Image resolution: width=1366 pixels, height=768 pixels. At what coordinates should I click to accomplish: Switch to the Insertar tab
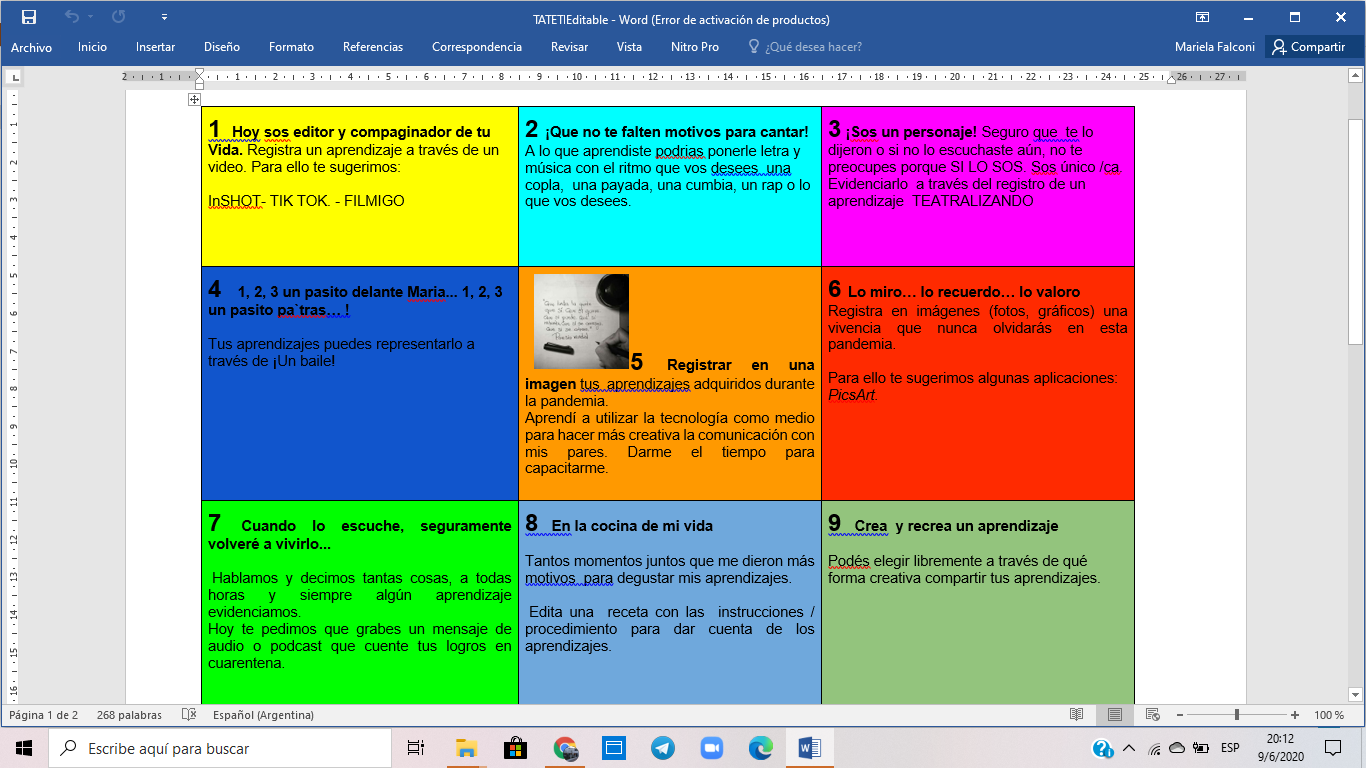pos(155,47)
